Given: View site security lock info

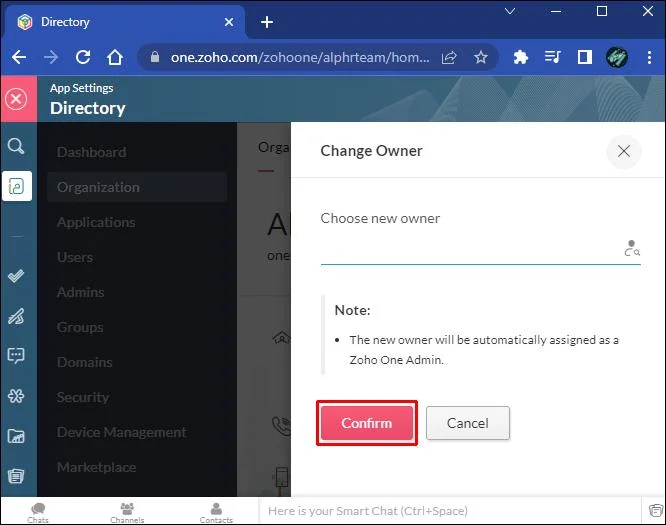Looking at the screenshot, I should (x=155, y=57).
